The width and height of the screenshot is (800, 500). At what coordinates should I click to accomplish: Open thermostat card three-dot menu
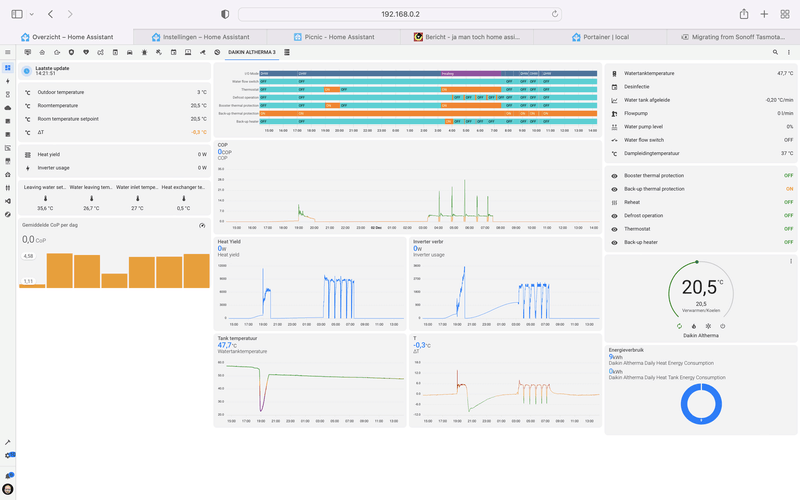[x=789, y=262]
